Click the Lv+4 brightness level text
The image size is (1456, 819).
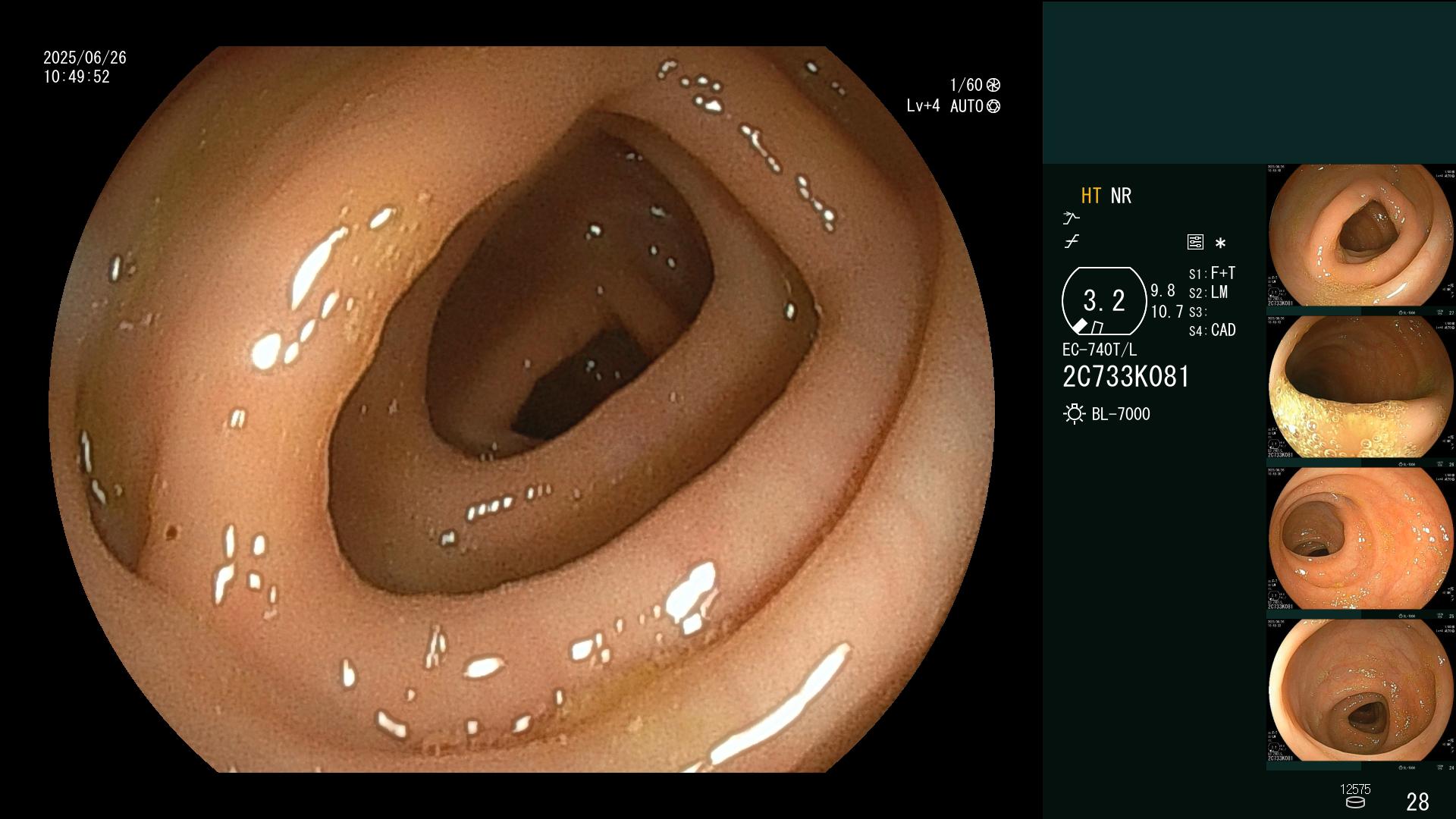click(x=923, y=106)
